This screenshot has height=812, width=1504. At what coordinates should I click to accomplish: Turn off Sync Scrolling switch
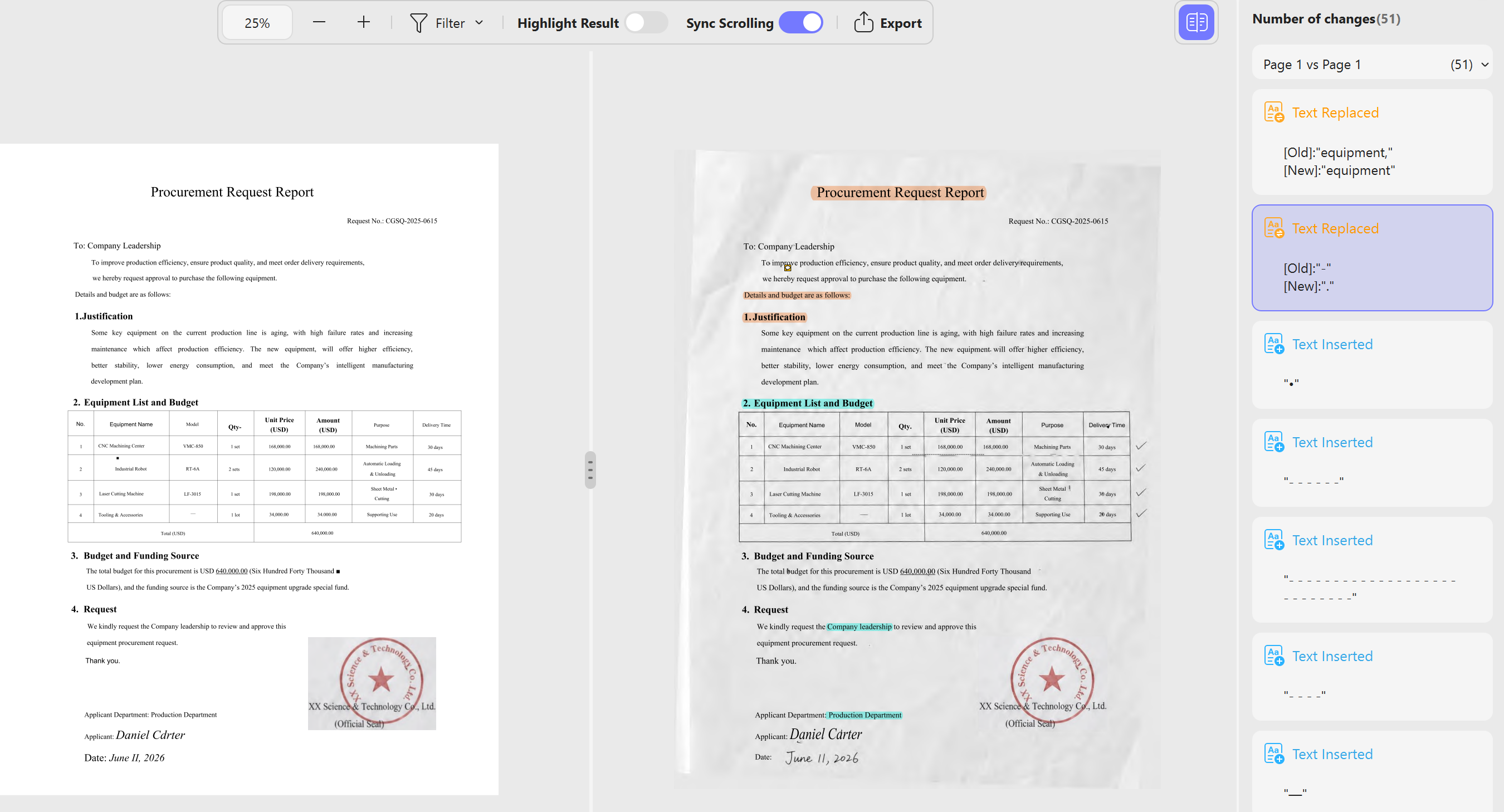click(x=801, y=23)
